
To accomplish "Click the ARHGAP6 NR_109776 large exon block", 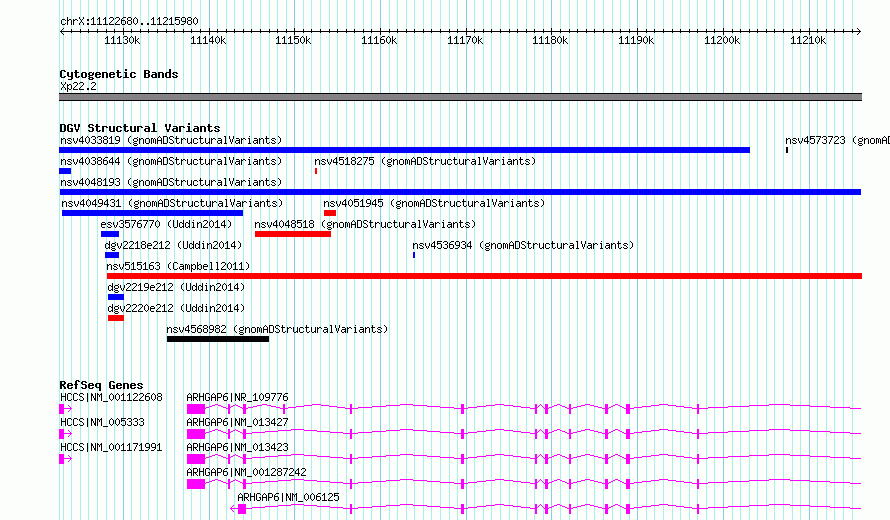I will pyautogui.click(x=196, y=409).
